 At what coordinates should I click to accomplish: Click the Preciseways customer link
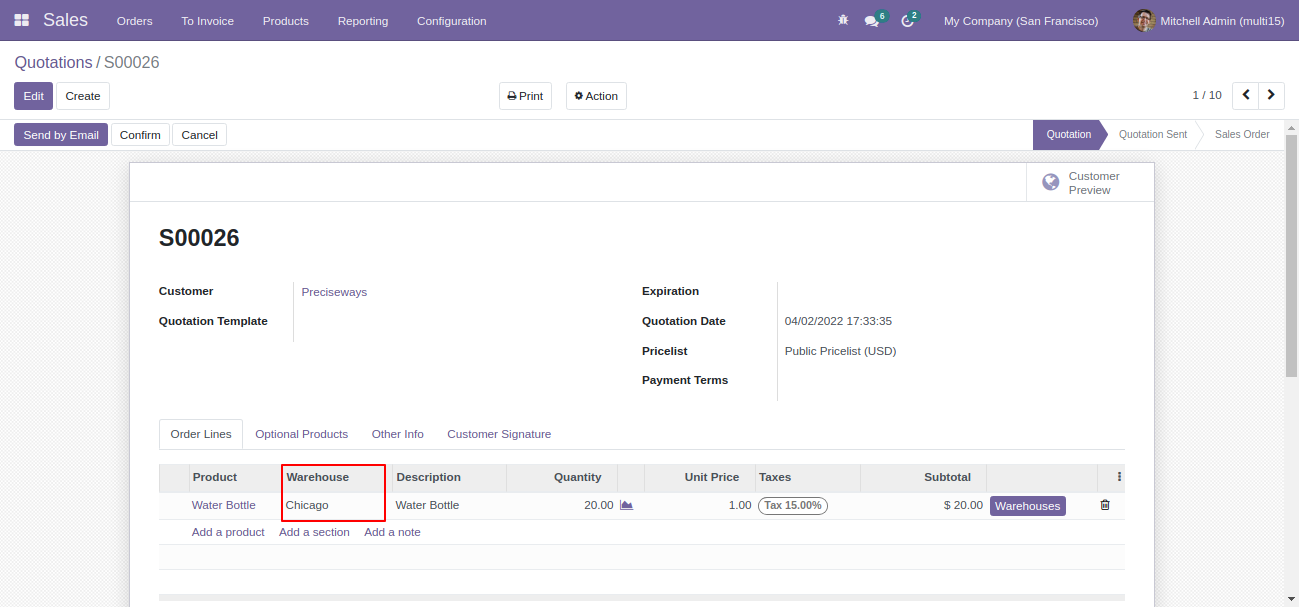tap(334, 292)
